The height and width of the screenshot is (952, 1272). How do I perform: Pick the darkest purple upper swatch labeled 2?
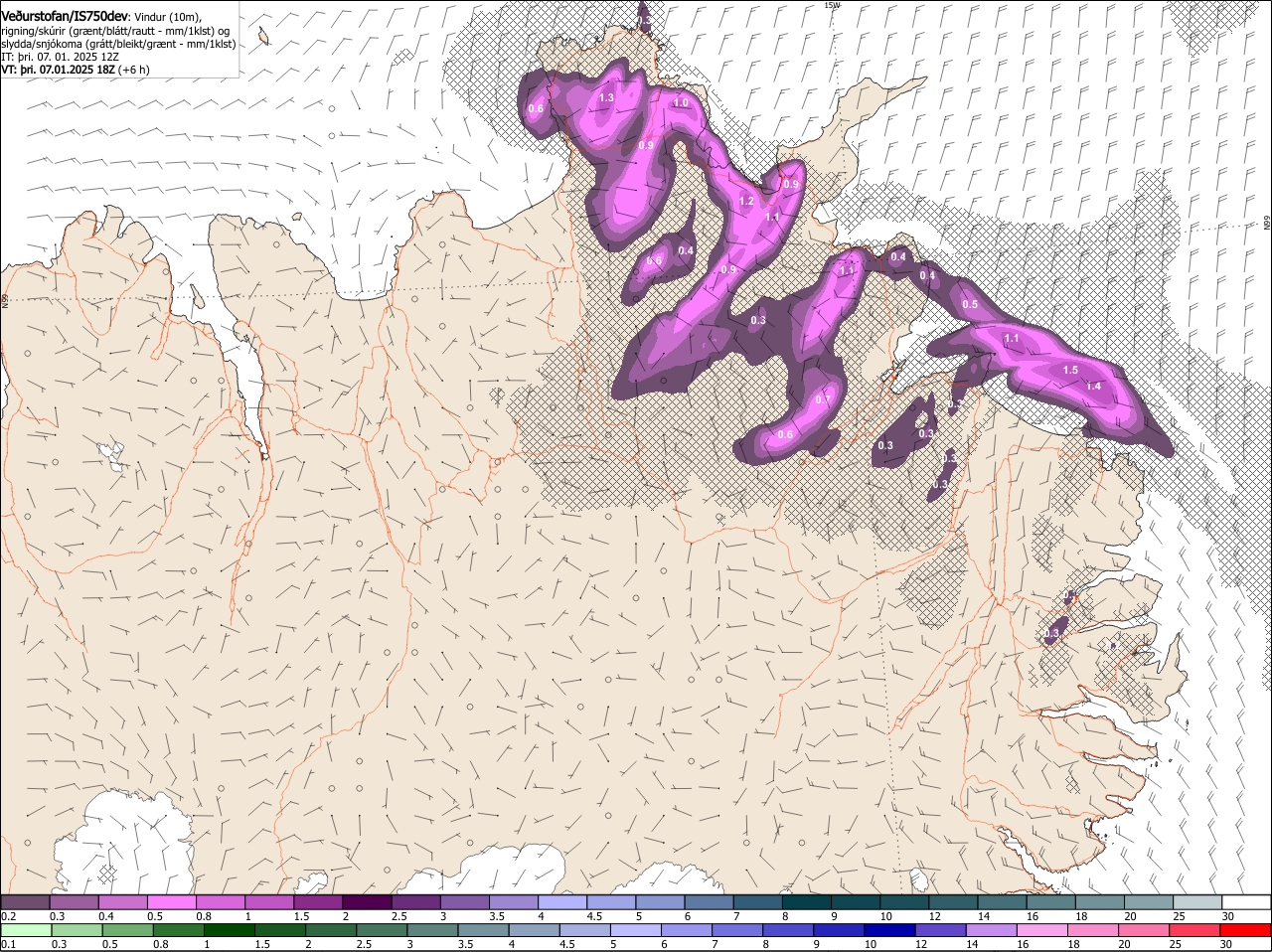point(366,901)
